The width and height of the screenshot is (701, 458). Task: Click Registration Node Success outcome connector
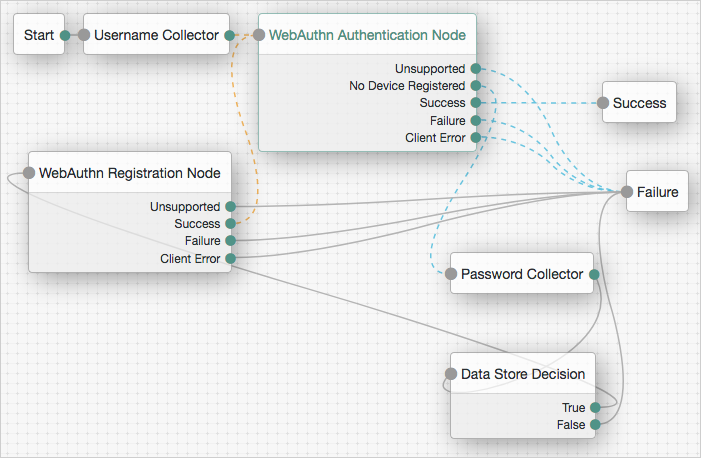231,223
